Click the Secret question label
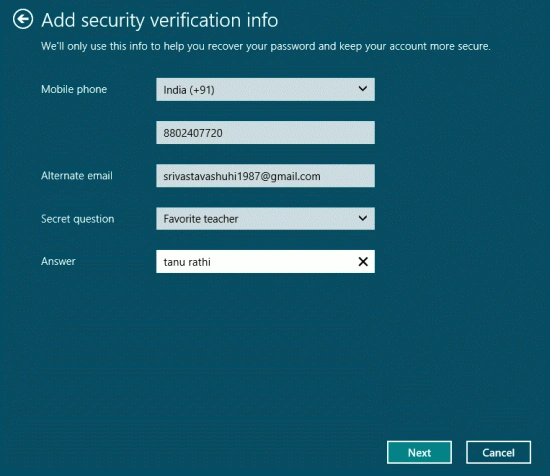 [78, 219]
